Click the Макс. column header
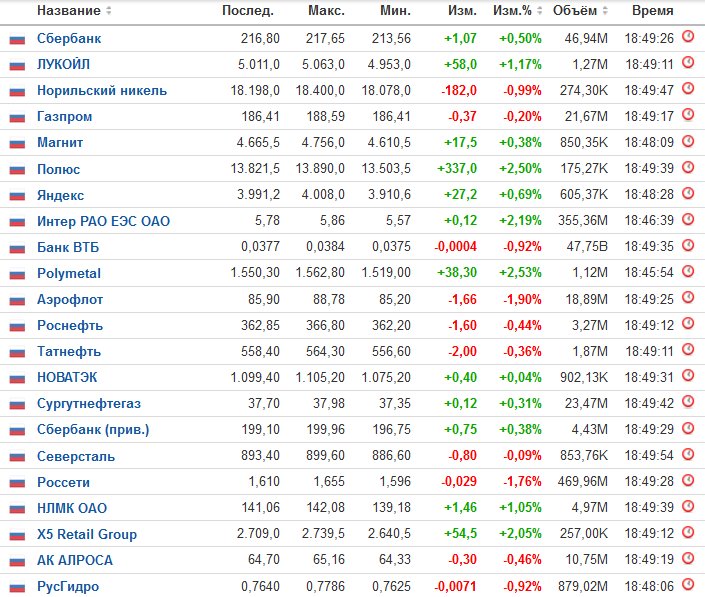Screen dimensions: 705x597 [x=326, y=10]
